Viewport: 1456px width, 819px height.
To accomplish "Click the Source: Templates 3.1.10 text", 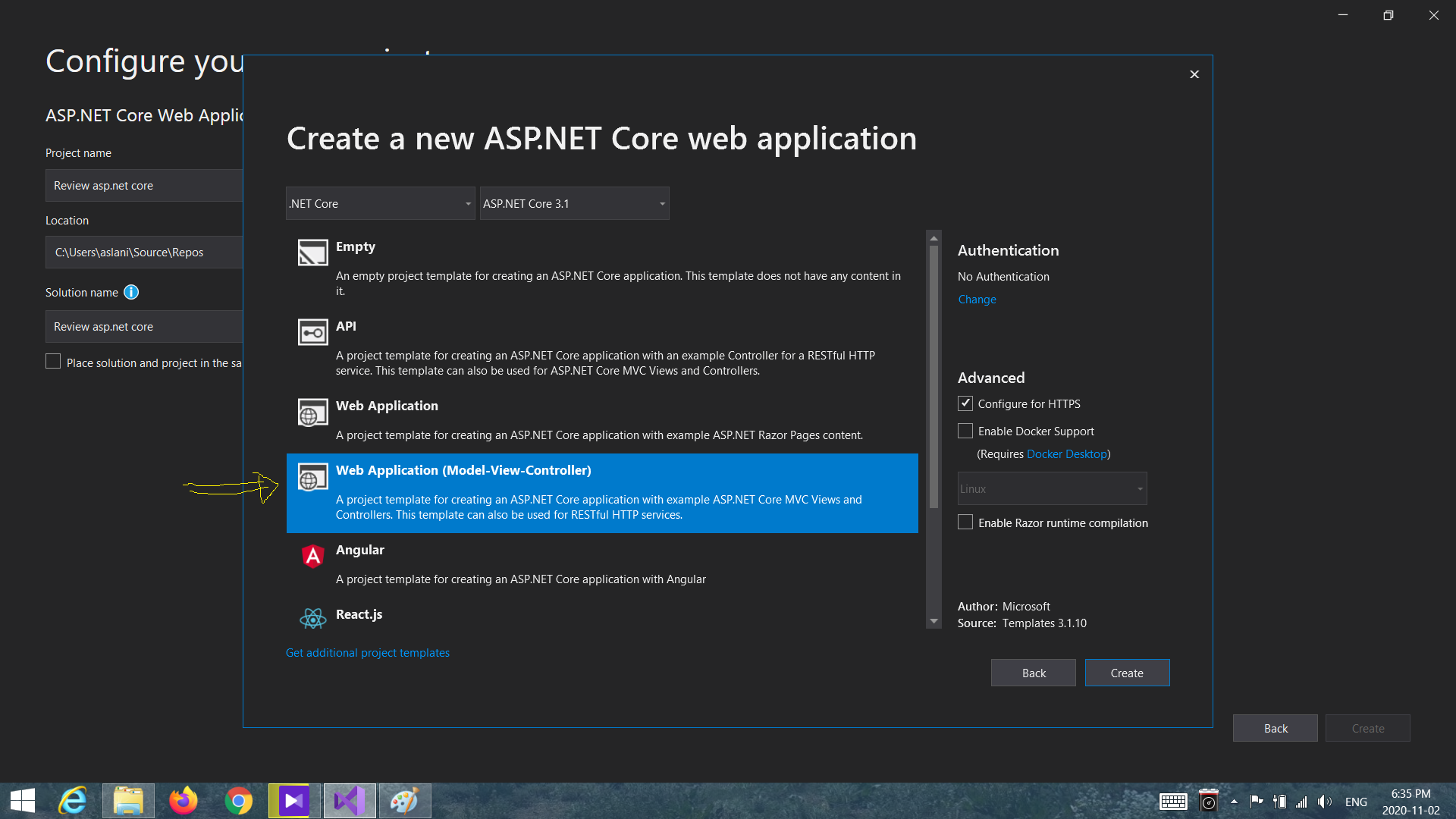I will tap(1021, 623).
